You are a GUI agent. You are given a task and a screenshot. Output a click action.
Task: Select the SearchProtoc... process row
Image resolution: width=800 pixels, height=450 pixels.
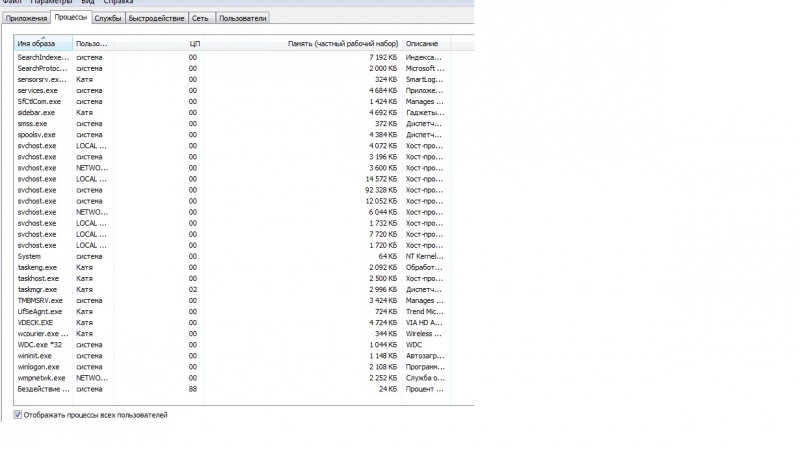[232, 68]
